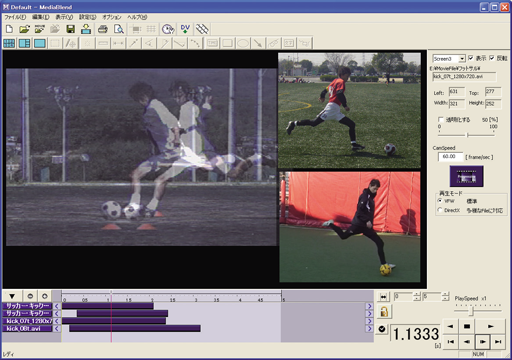The width and height of the screenshot is (512, 360).
Task: Open the オプション menu
Action: tap(112, 17)
